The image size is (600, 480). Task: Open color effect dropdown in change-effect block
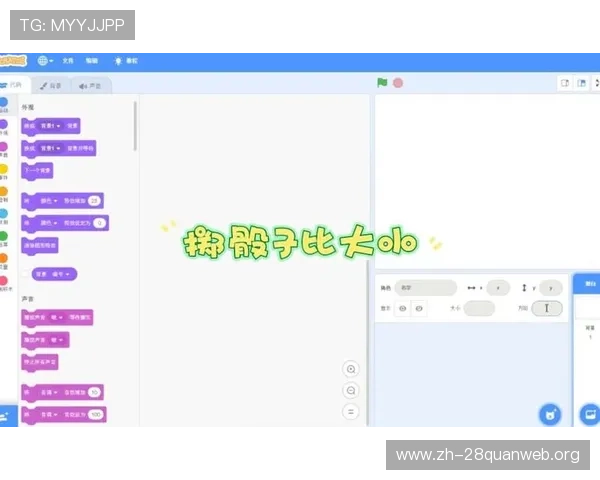pyautogui.click(x=49, y=201)
